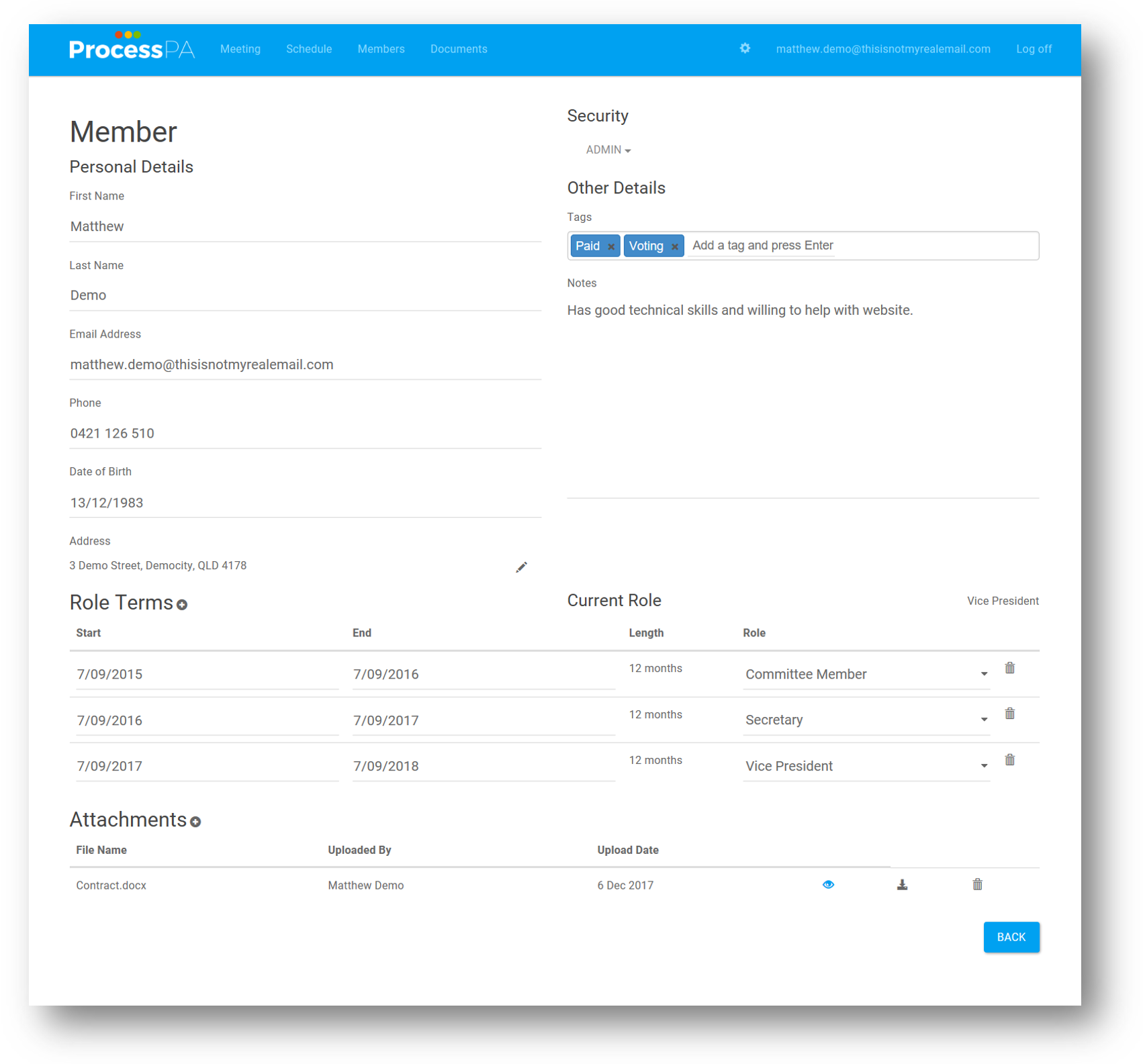Delete the Contract.docx attachment
The width and height of the screenshot is (1143, 1064).
pos(977,885)
